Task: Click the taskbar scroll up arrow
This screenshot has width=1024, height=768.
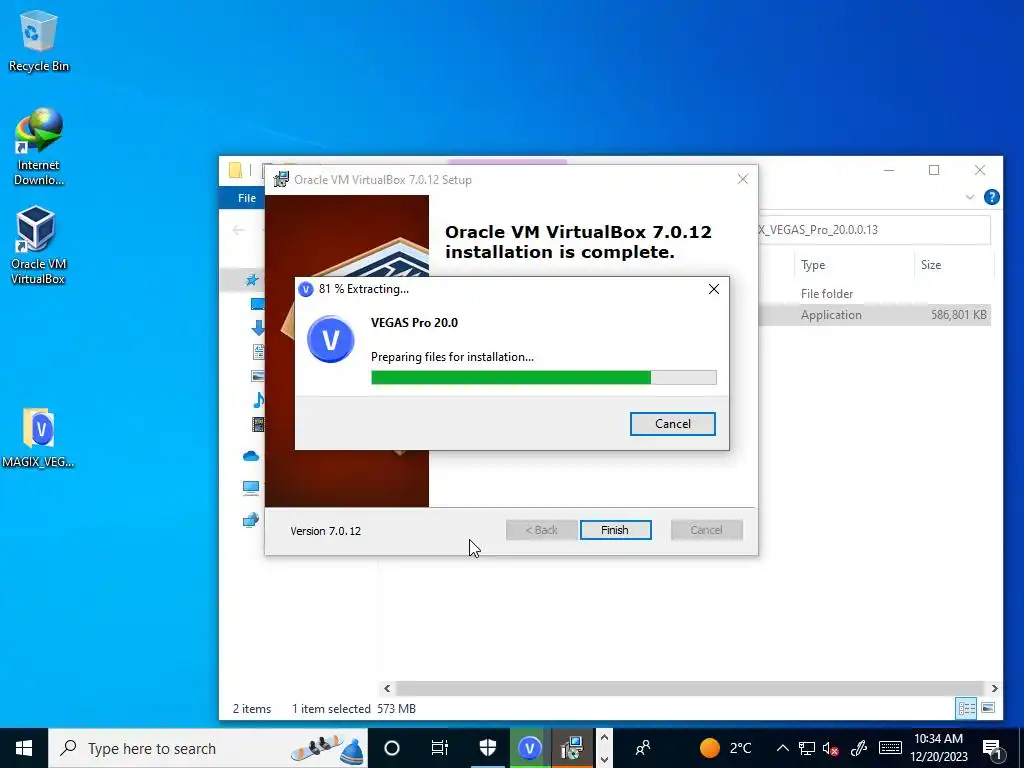Action: 604,738
